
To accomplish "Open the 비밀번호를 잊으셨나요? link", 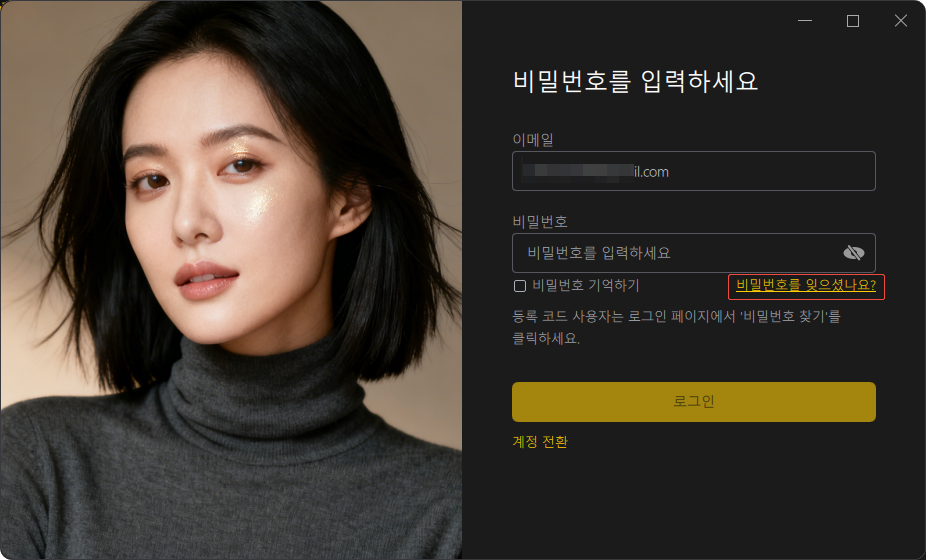I will (806, 285).
